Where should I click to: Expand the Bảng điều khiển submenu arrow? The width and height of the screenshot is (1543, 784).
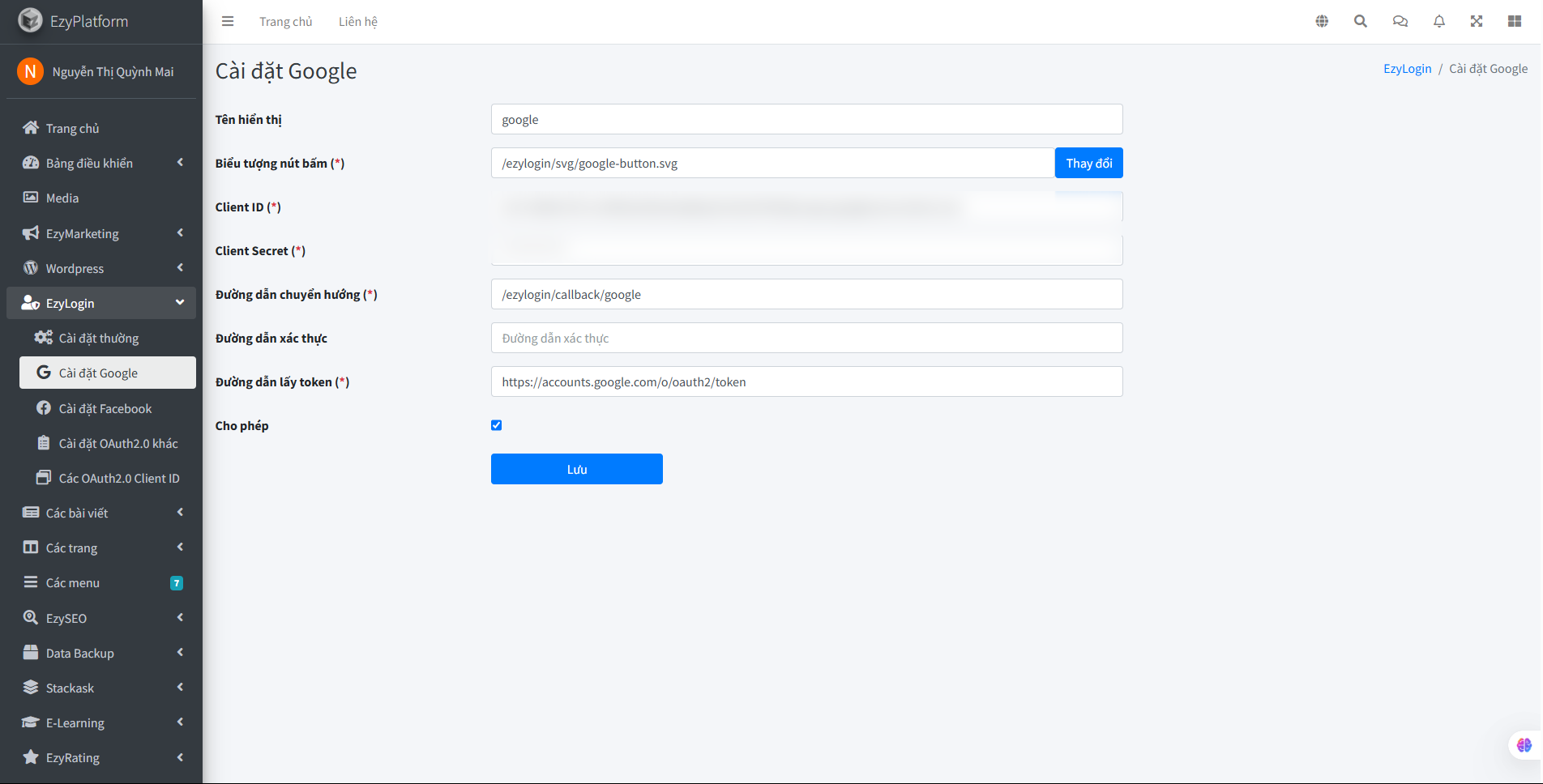pyautogui.click(x=180, y=162)
